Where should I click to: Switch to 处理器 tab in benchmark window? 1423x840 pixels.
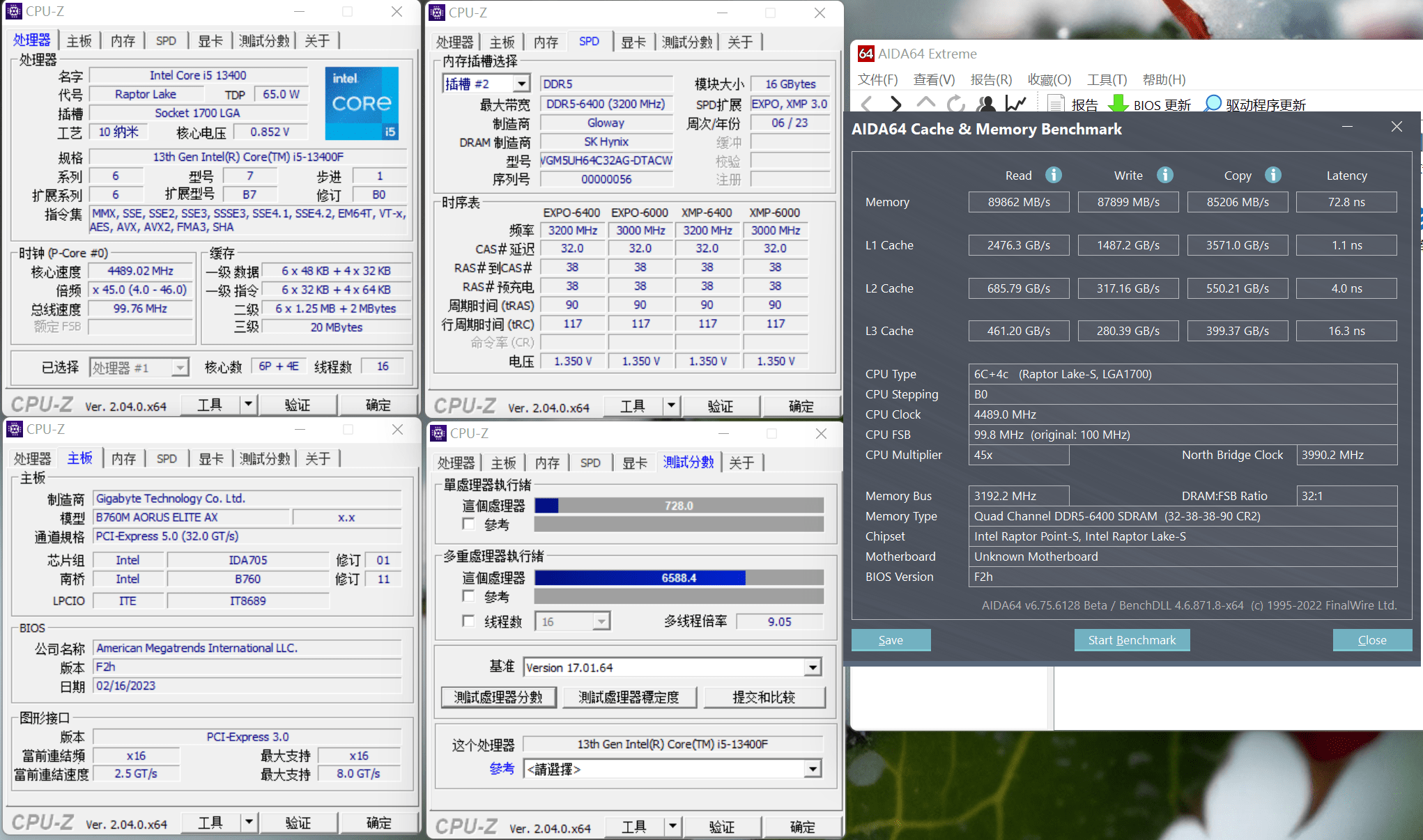pyautogui.click(x=456, y=462)
